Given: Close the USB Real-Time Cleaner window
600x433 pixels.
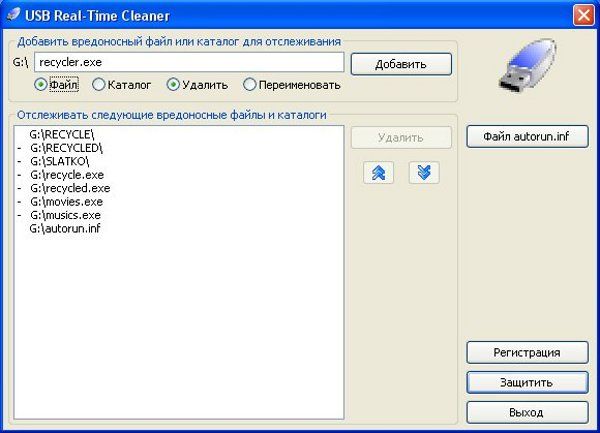Looking at the screenshot, I should tap(584, 15).
